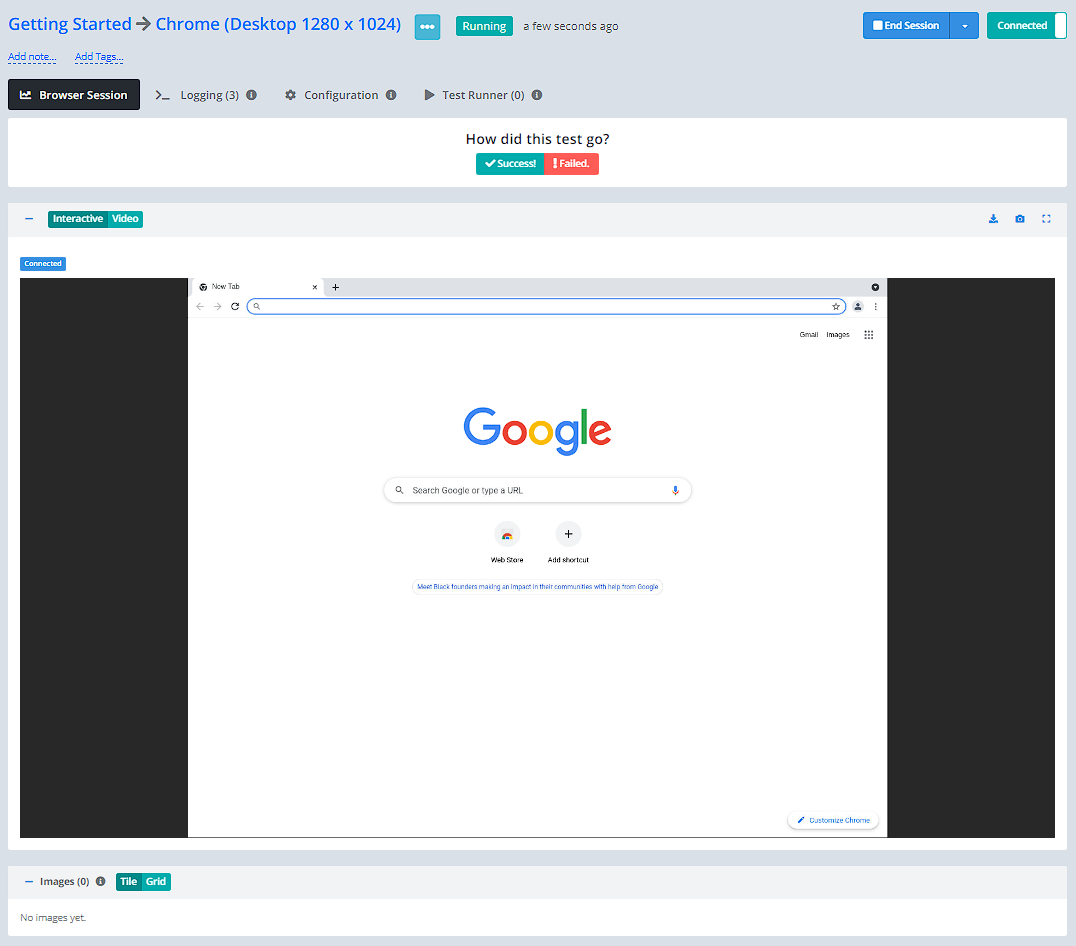Click the back arrow in the remote Chrome
The height and width of the screenshot is (946, 1076).
tap(200, 307)
